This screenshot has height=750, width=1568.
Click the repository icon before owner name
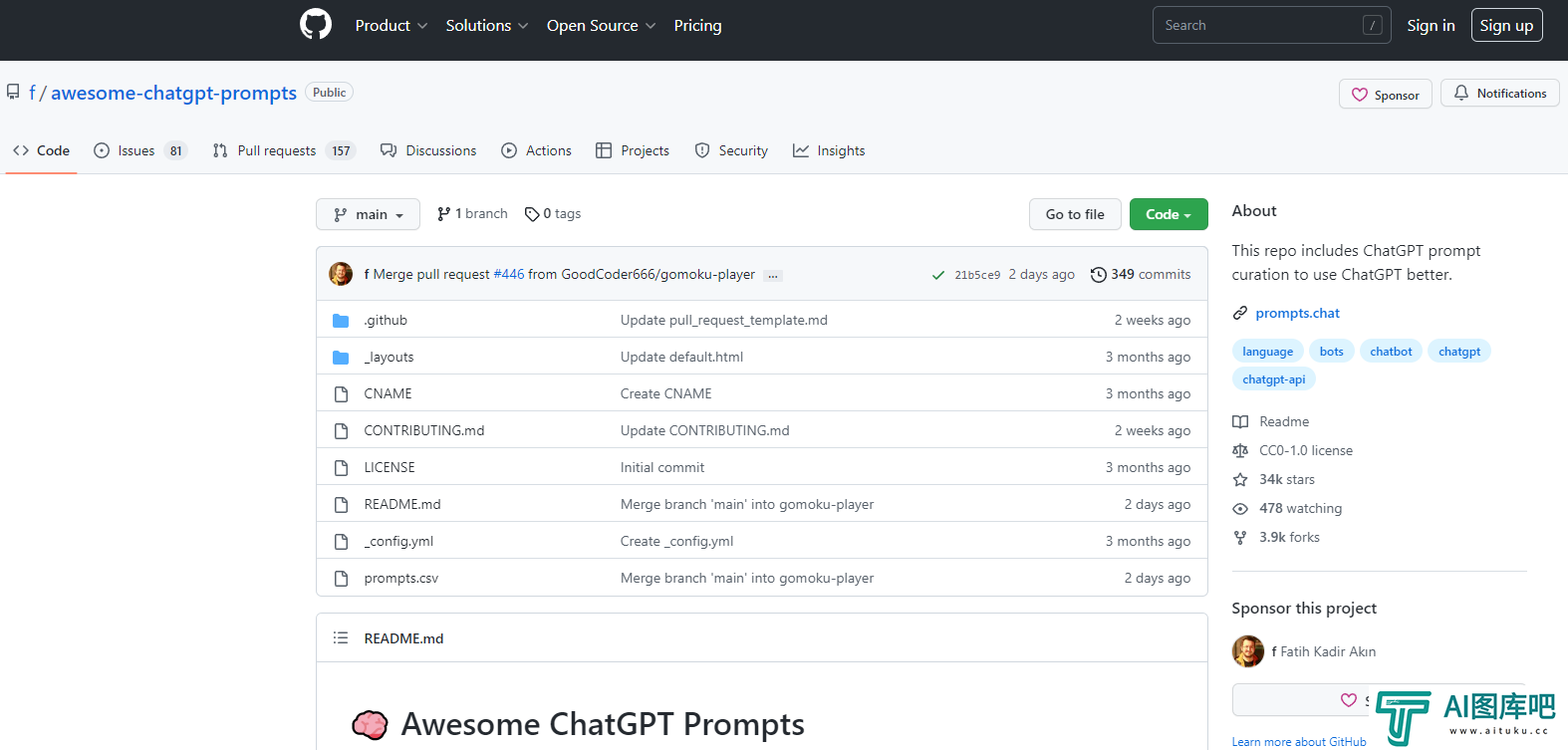pos(13,92)
